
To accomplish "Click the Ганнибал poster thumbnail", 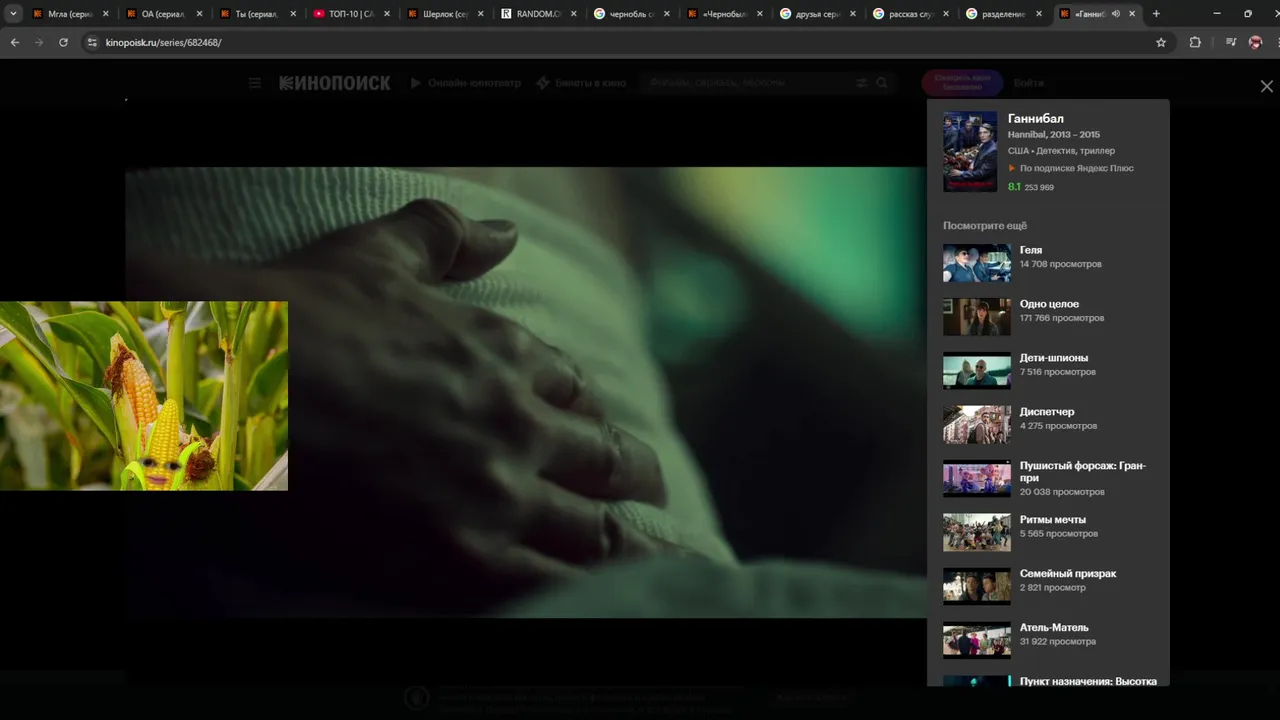I will [970, 151].
